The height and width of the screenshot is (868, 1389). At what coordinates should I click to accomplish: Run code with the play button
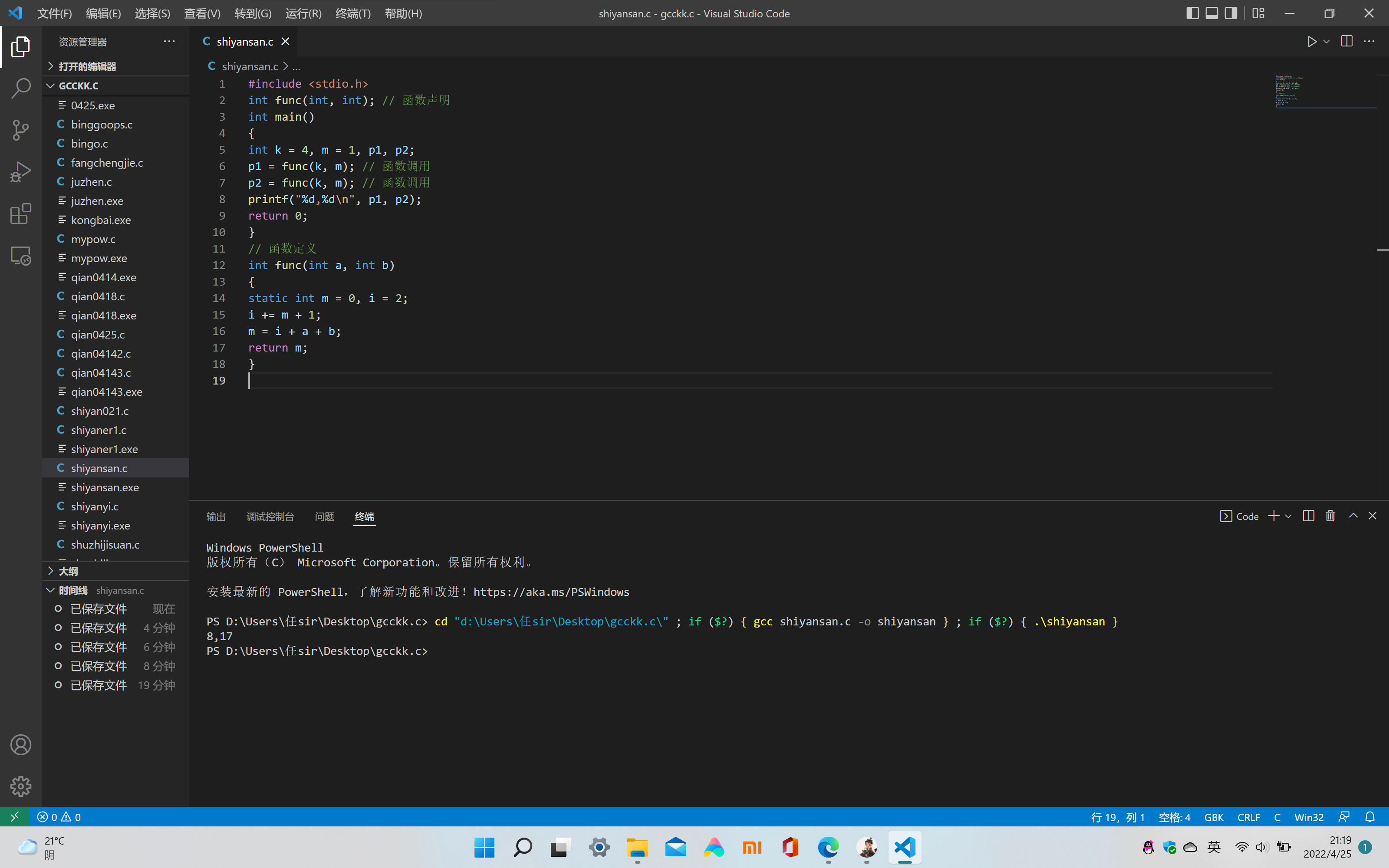click(x=1311, y=41)
